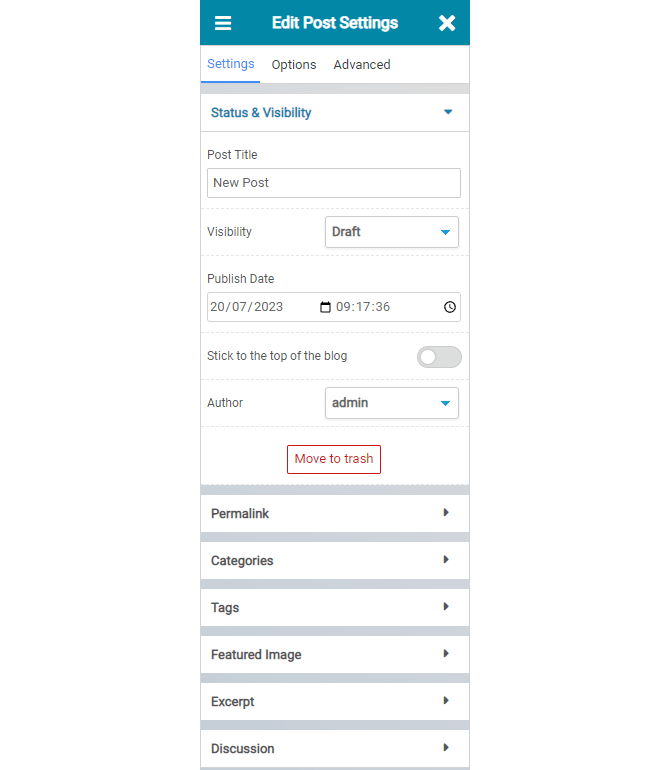This screenshot has height=770, width=670.
Task: Switch to the Options tab
Action: coord(294,65)
